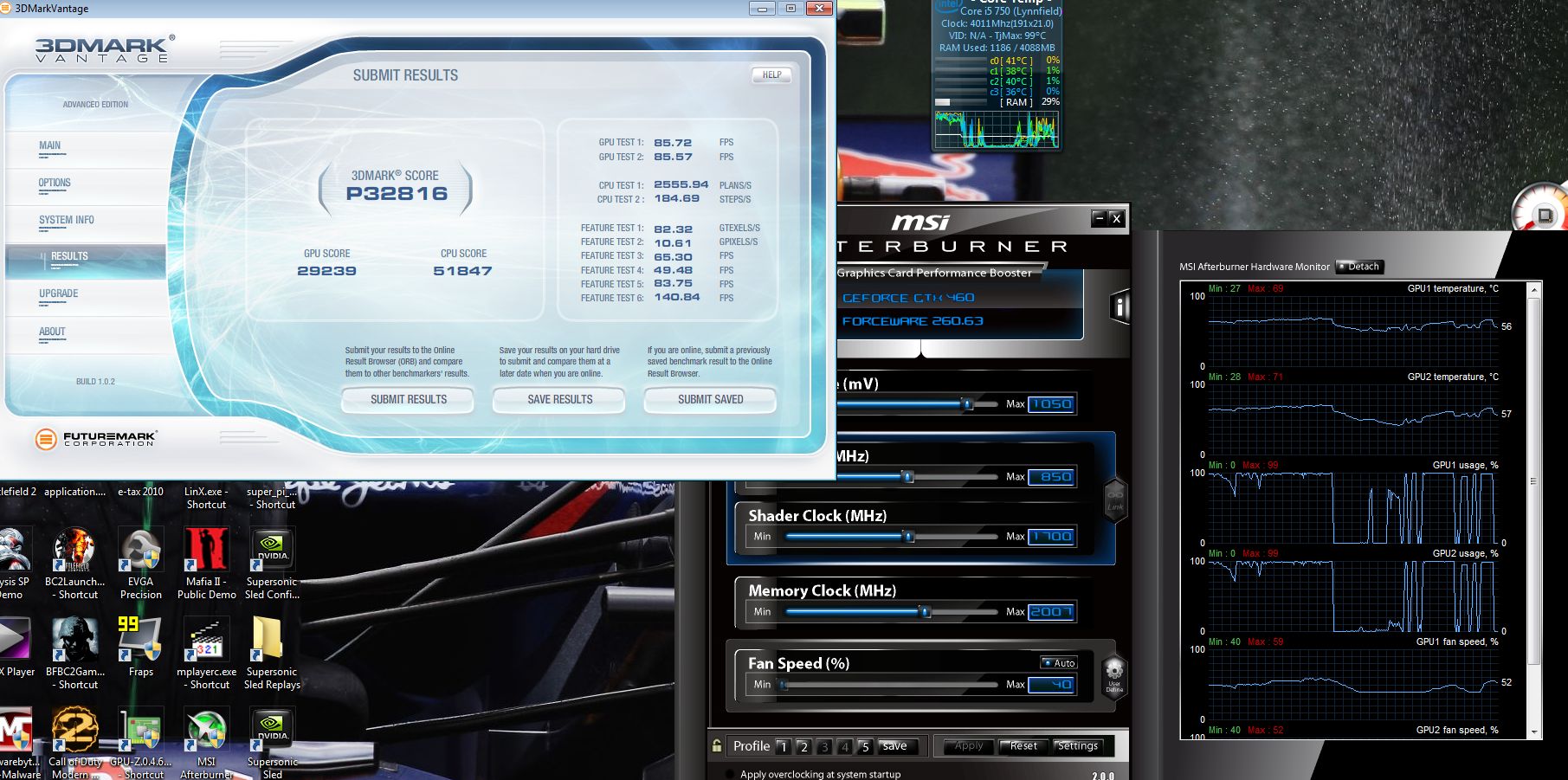Select the GPU-Z shortcut desktop icon
The height and width of the screenshot is (780, 1568).
[140, 743]
